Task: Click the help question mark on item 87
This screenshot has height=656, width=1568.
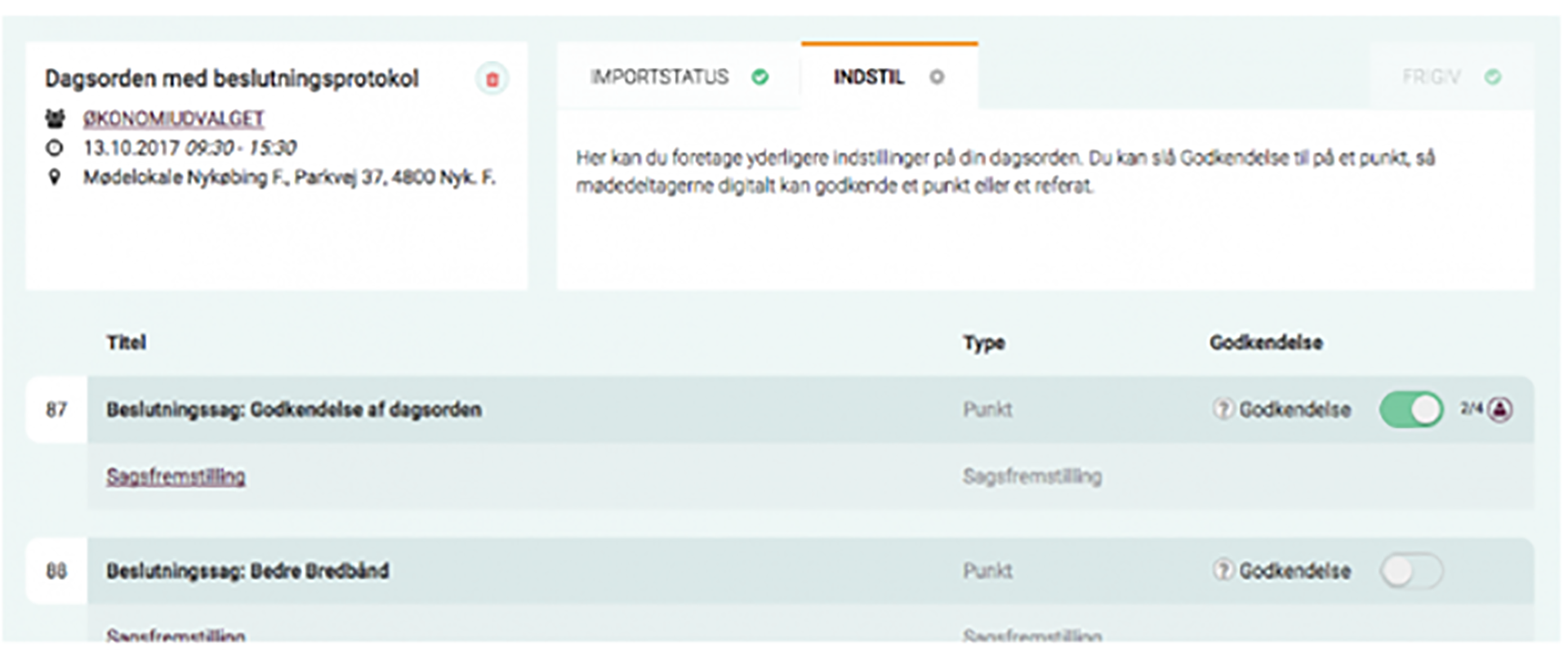Action: pos(1222,409)
